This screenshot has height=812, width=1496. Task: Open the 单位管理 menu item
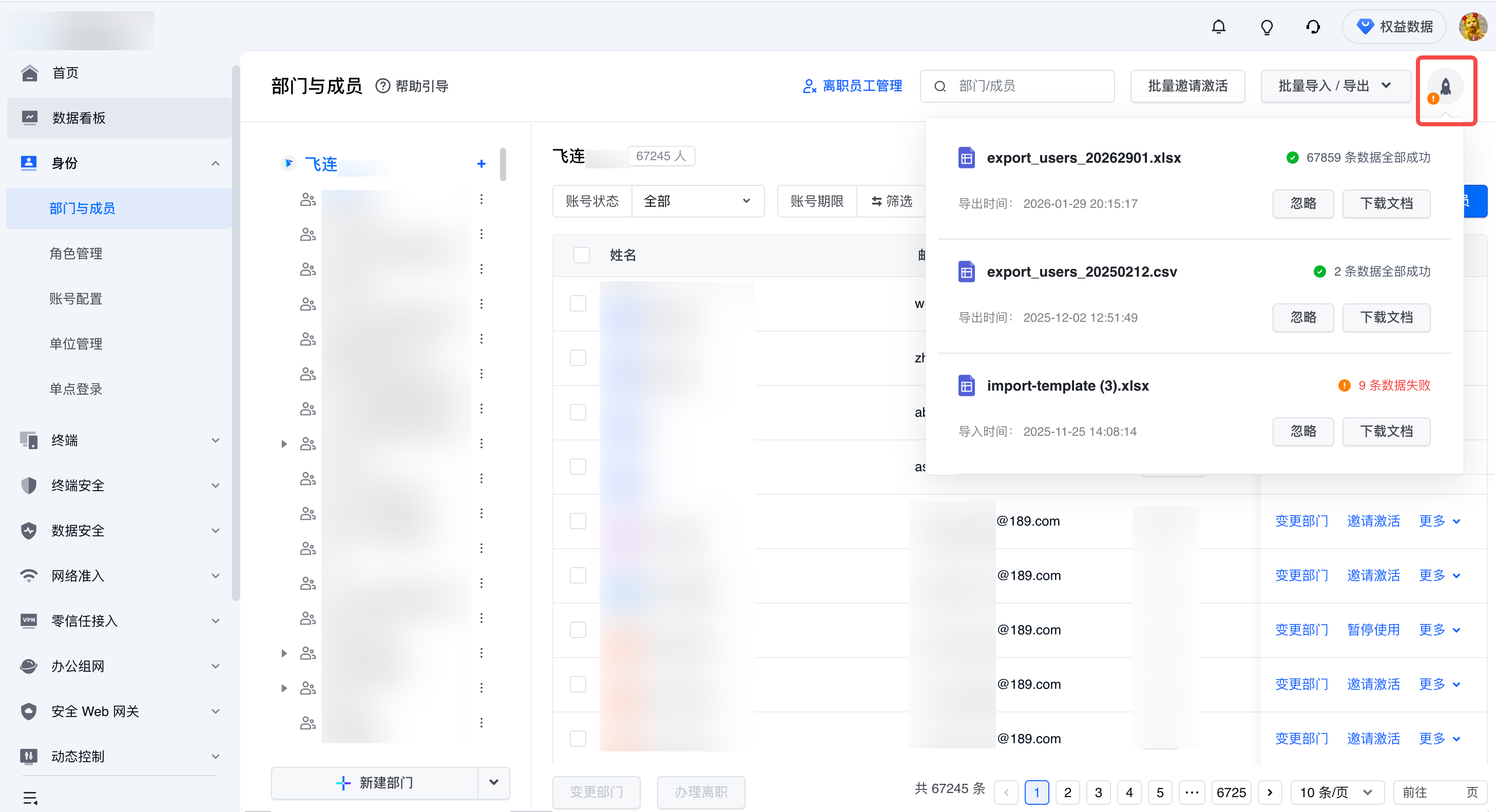pyautogui.click(x=119, y=343)
